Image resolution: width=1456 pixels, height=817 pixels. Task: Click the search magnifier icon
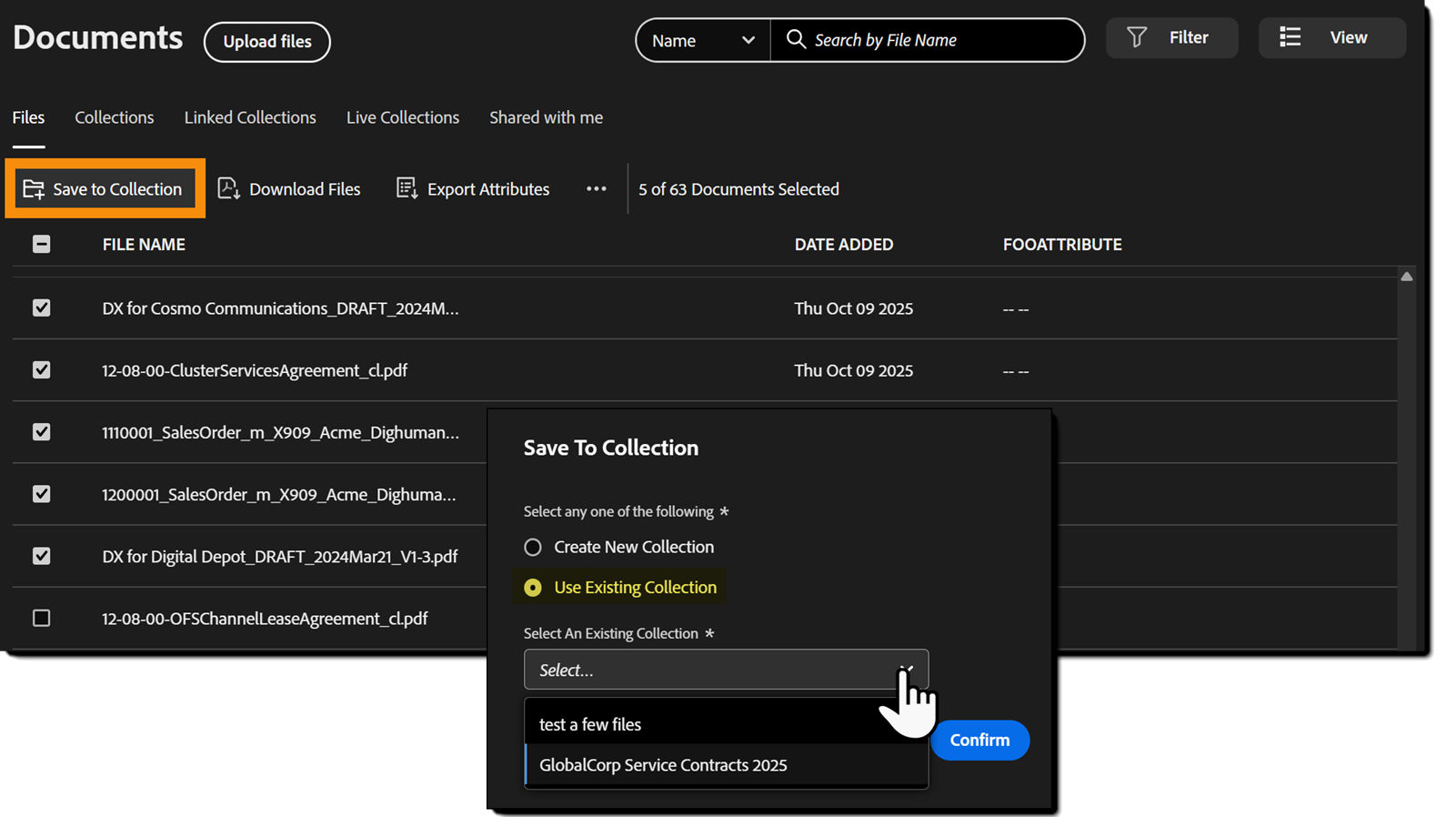(x=796, y=39)
